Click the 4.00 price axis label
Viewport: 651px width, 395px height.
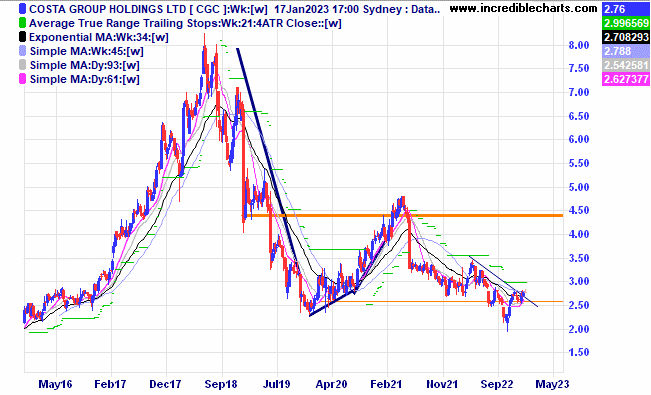[x=579, y=234]
